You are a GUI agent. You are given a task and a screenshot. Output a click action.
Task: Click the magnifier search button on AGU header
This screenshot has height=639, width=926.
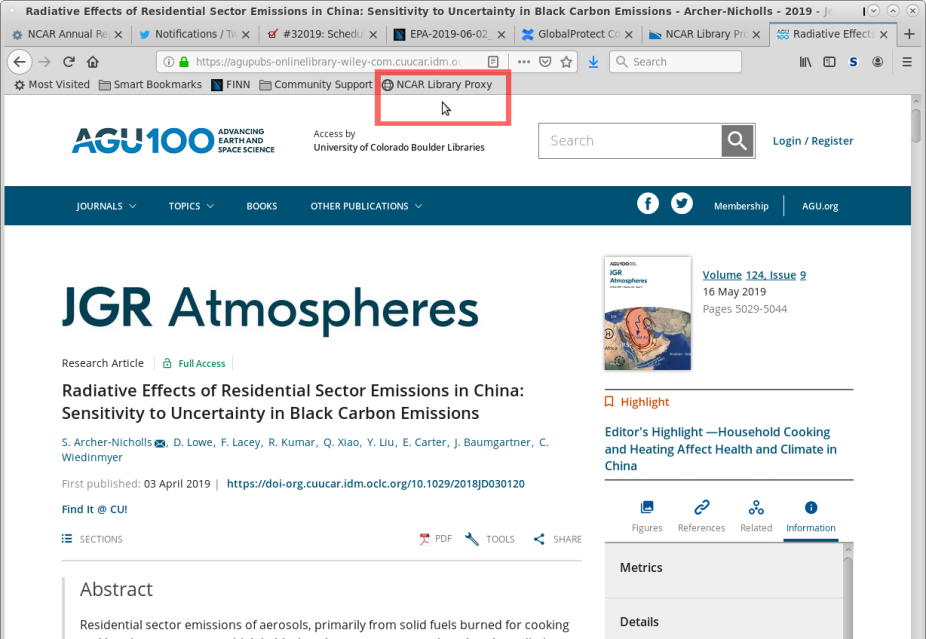[737, 141]
